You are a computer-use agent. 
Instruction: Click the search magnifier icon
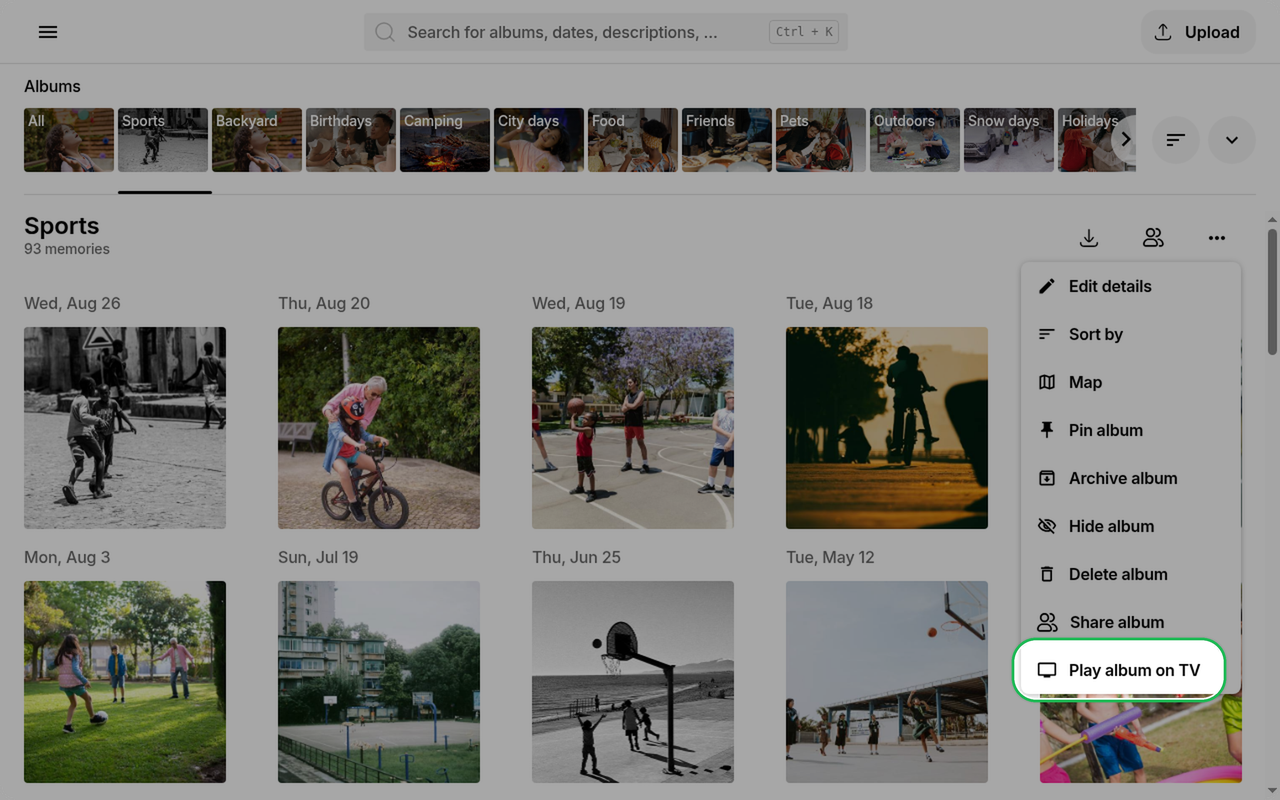point(385,32)
